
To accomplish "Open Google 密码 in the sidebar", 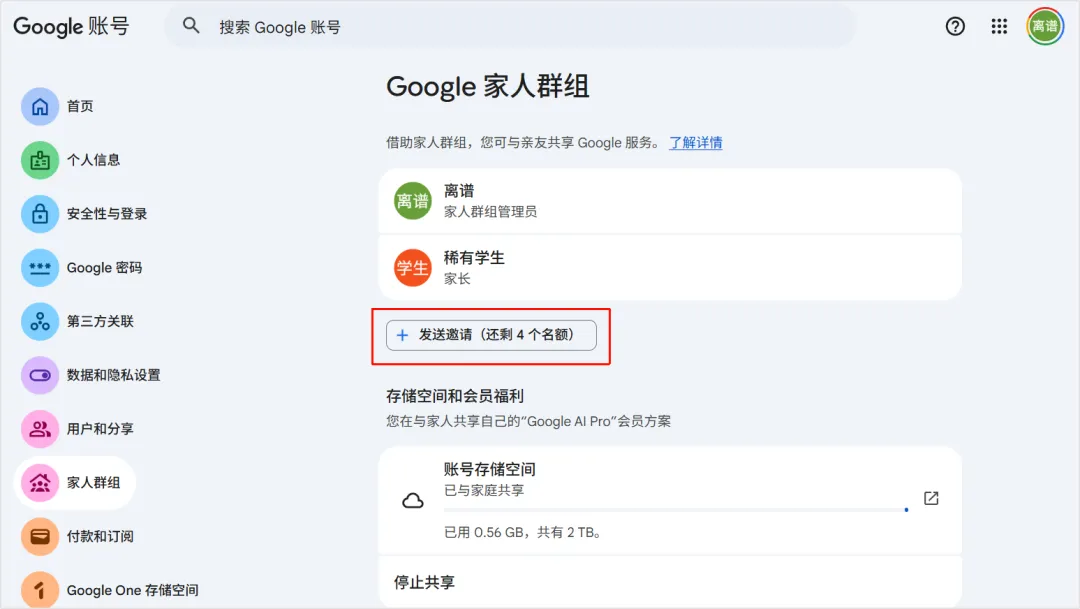I will (104, 268).
